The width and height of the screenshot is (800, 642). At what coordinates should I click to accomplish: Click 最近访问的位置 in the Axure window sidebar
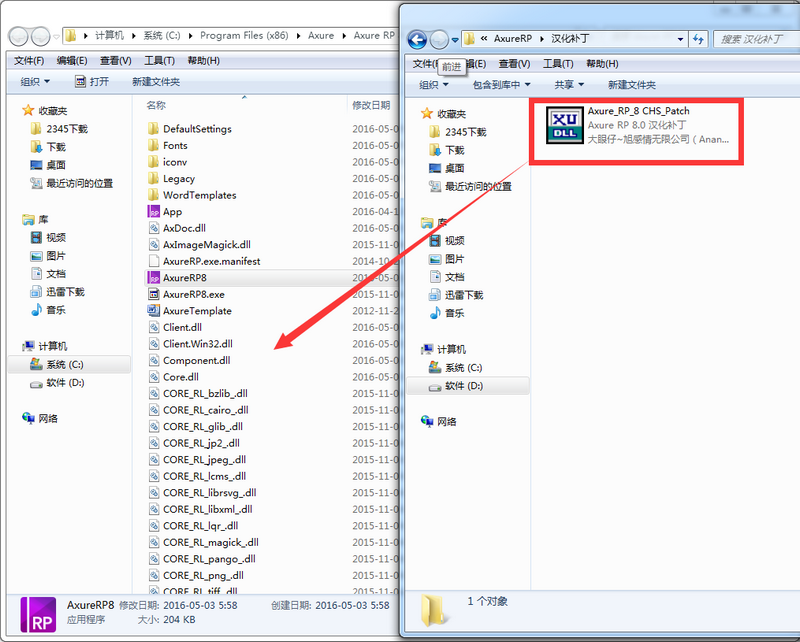[79, 183]
